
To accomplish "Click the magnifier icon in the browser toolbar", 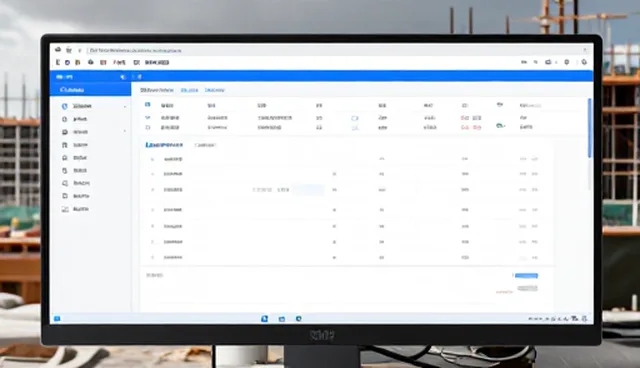I will tap(536, 62).
